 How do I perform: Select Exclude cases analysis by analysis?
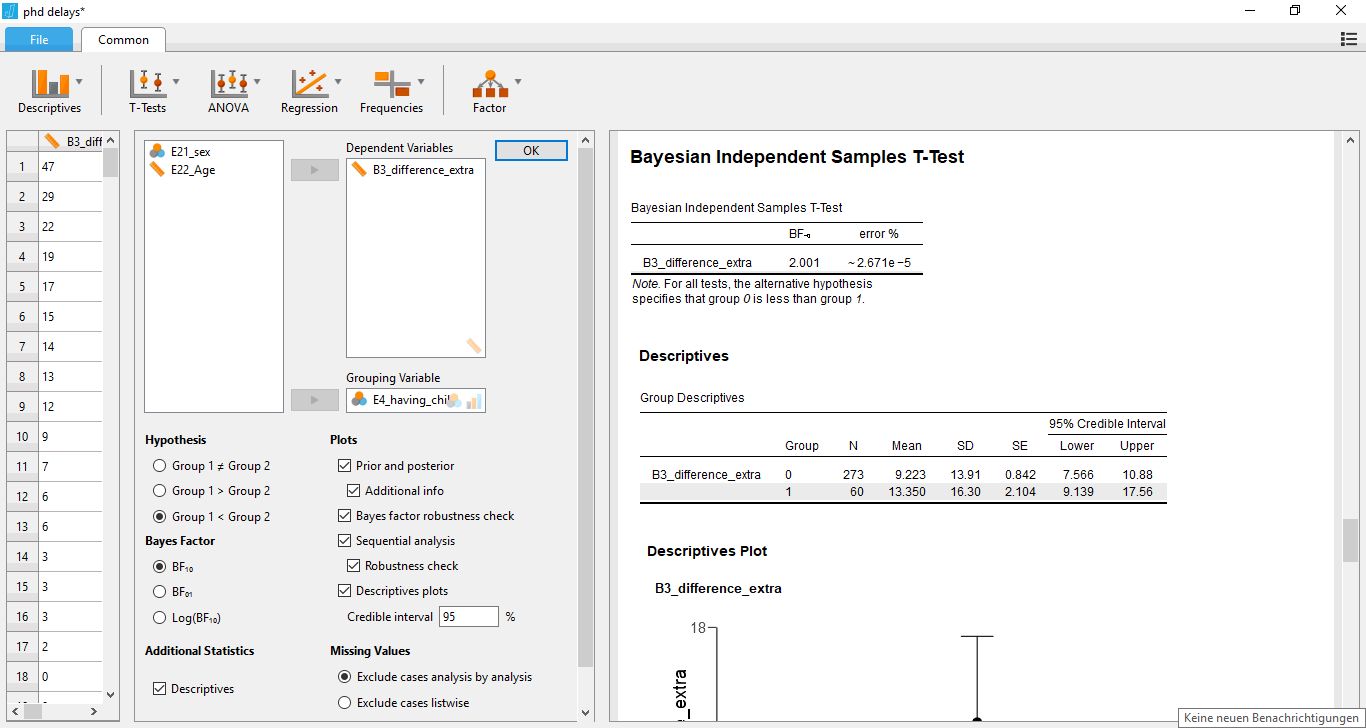[x=345, y=677]
